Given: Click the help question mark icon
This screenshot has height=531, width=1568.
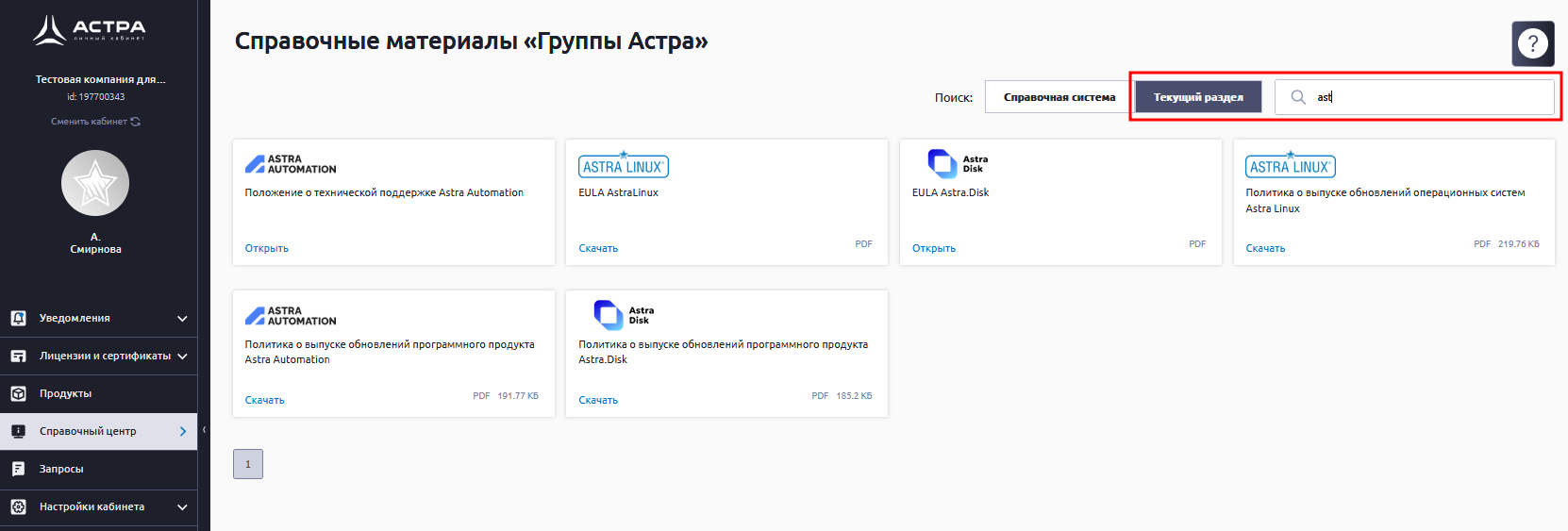Looking at the screenshot, I should click(1532, 43).
